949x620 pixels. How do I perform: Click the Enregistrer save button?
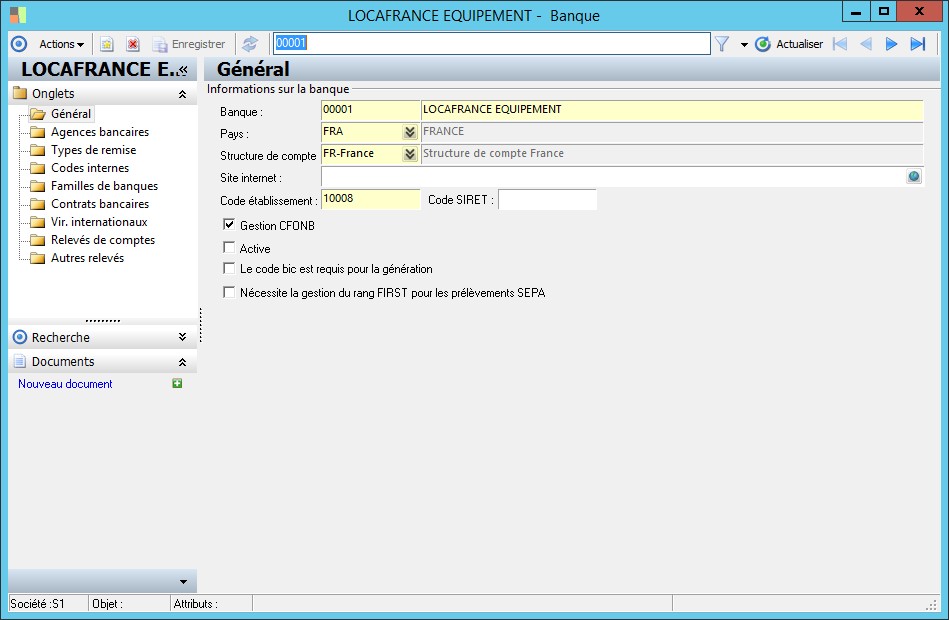(x=189, y=44)
